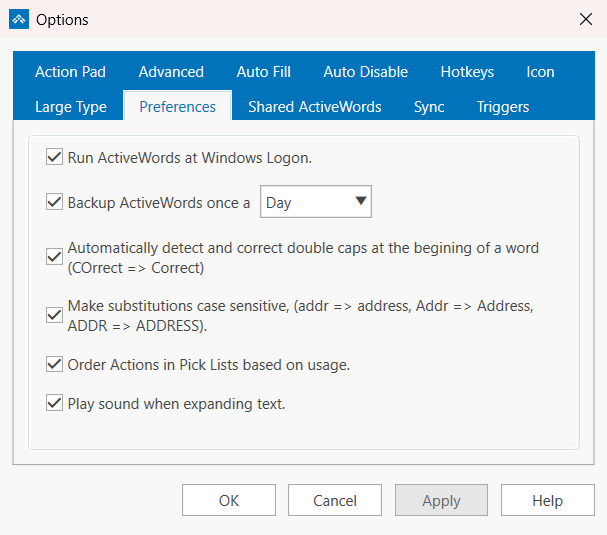Open the Shared ActiveWords tab
Image resolution: width=607 pixels, height=535 pixels.
(x=315, y=107)
